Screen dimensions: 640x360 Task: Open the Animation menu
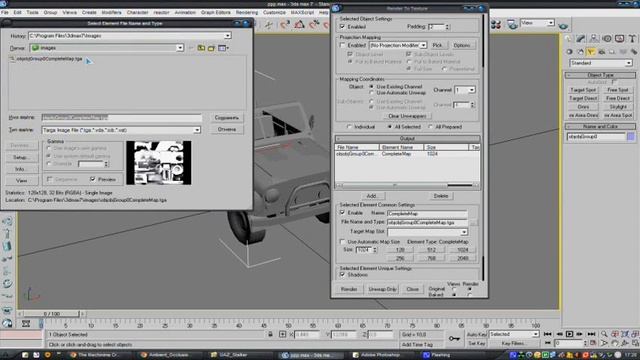185,13
